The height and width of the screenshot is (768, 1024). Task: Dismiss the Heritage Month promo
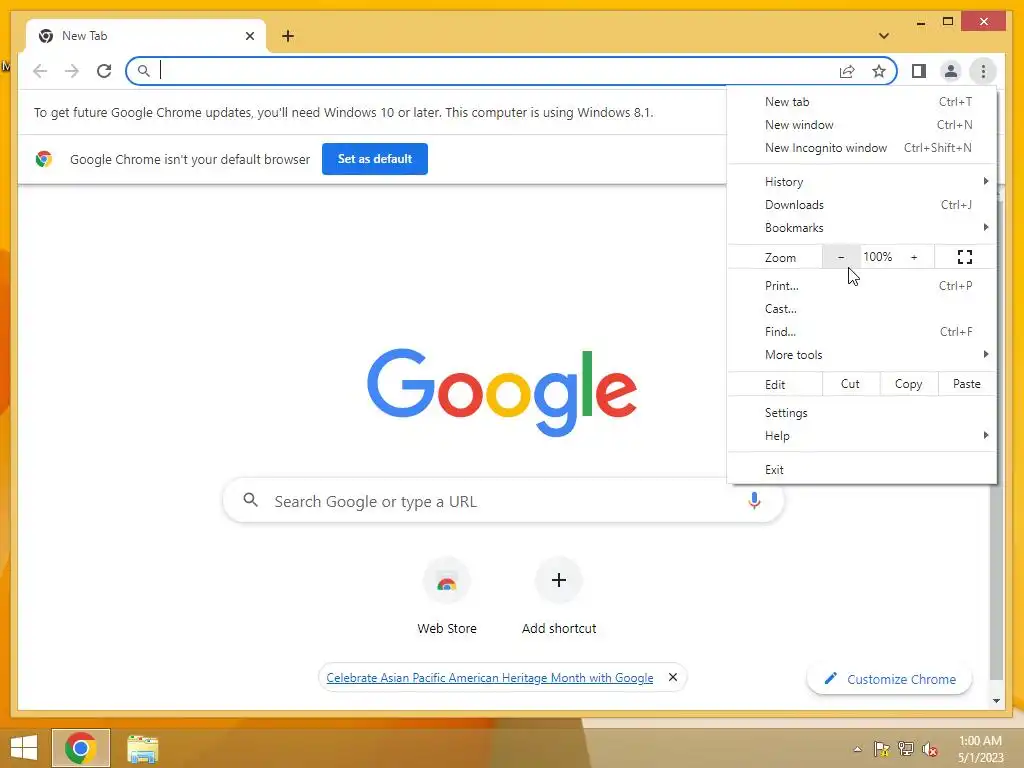click(x=673, y=677)
